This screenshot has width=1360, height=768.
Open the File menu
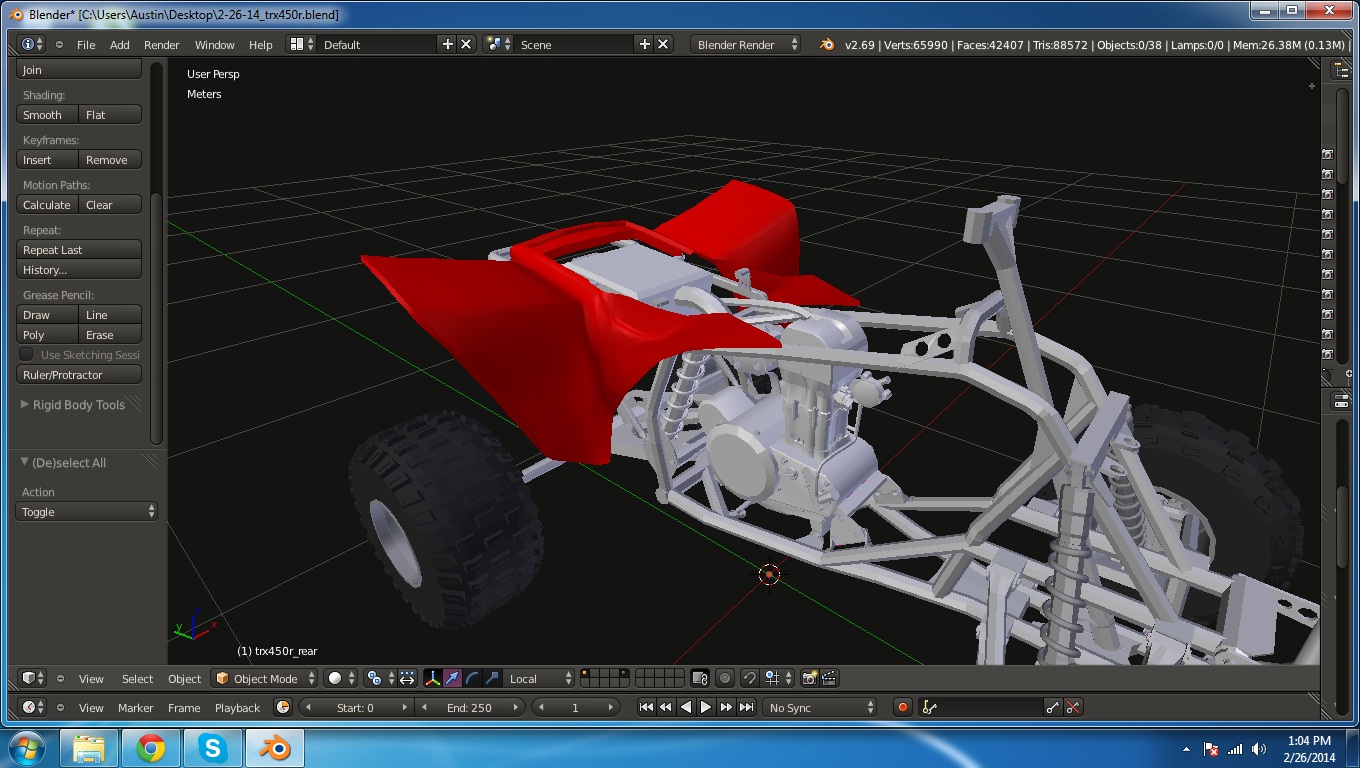coord(86,45)
